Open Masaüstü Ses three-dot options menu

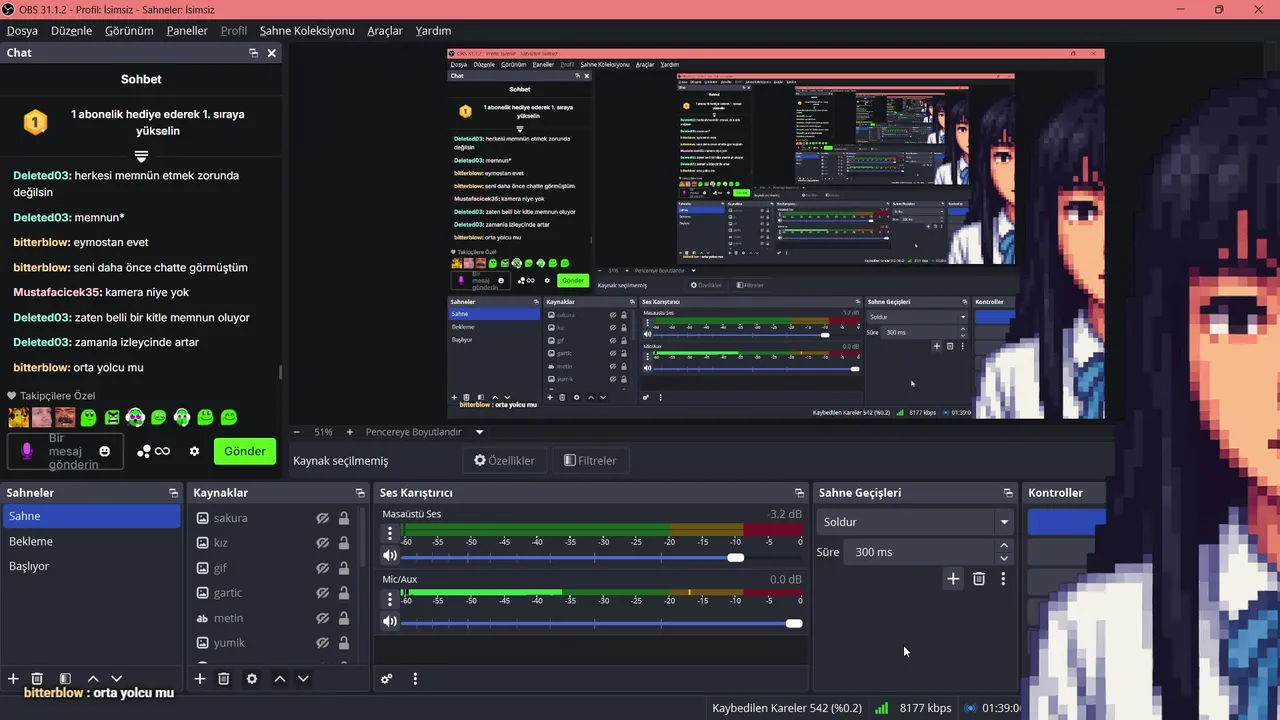tap(390, 535)
